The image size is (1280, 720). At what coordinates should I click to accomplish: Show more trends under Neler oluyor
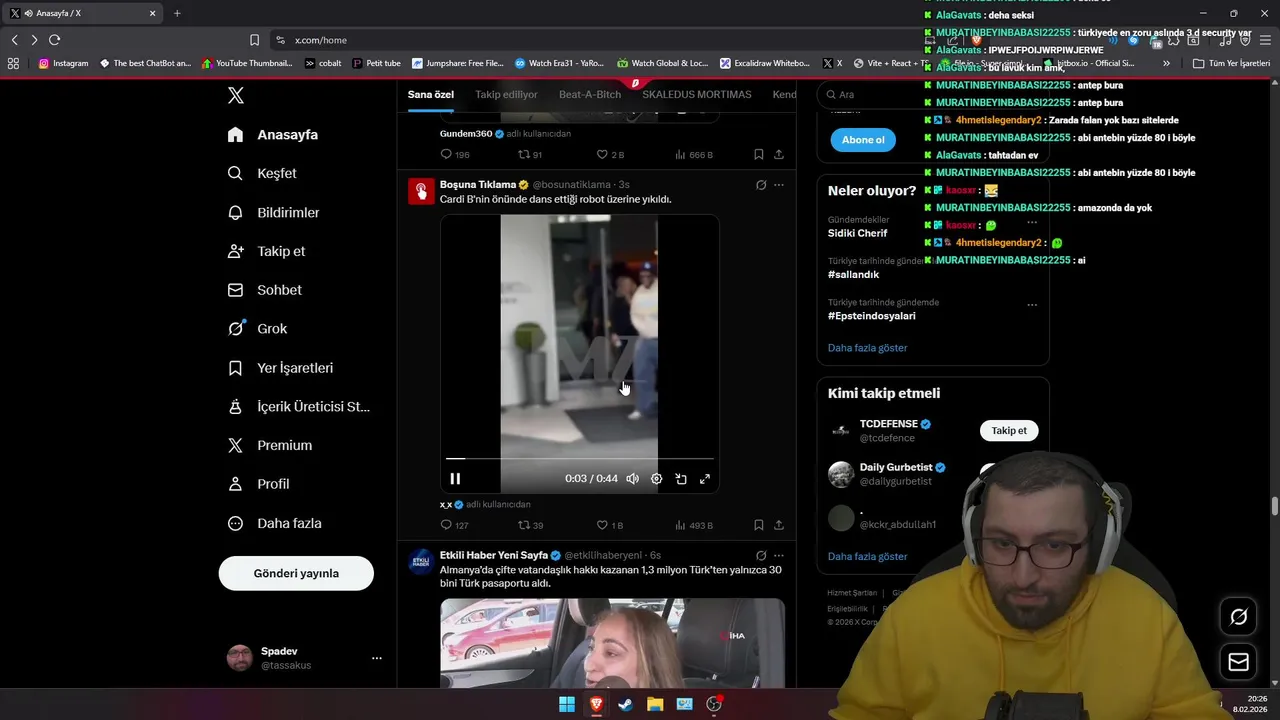click(x=868, y=348)
